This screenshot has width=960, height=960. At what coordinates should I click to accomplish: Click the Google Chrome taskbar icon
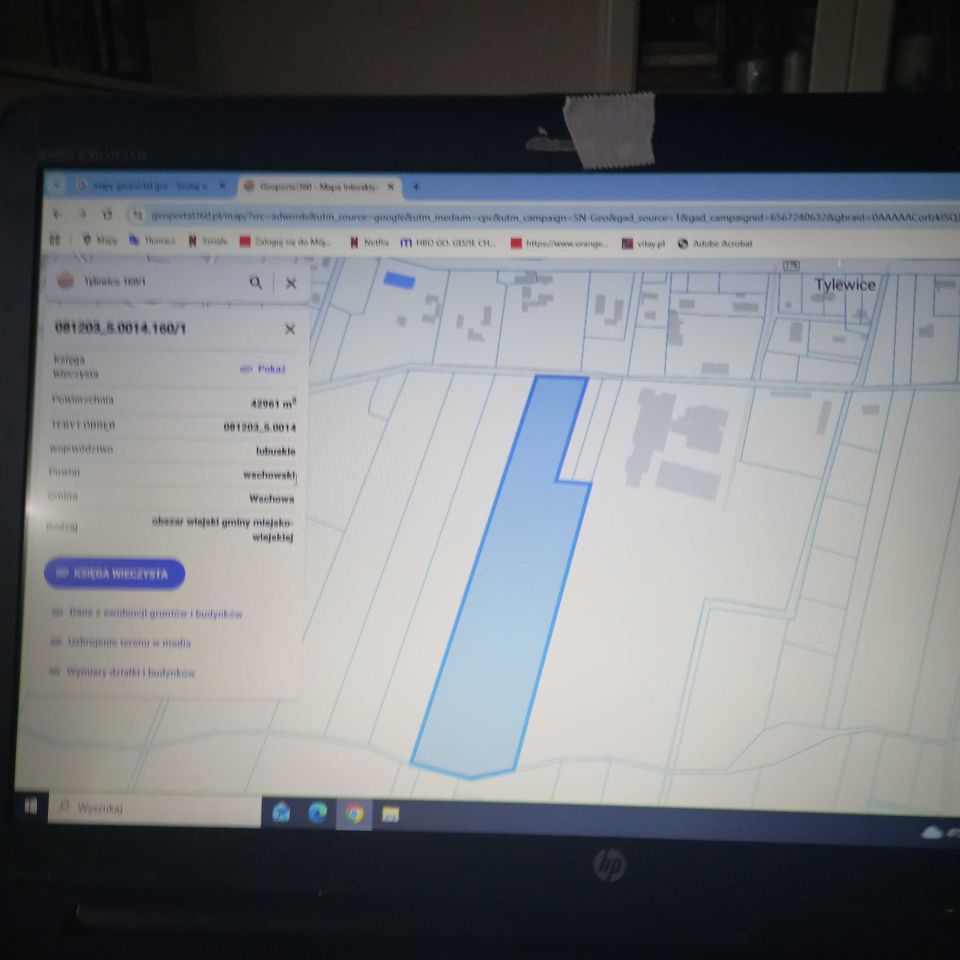click(x=354, y=814)
